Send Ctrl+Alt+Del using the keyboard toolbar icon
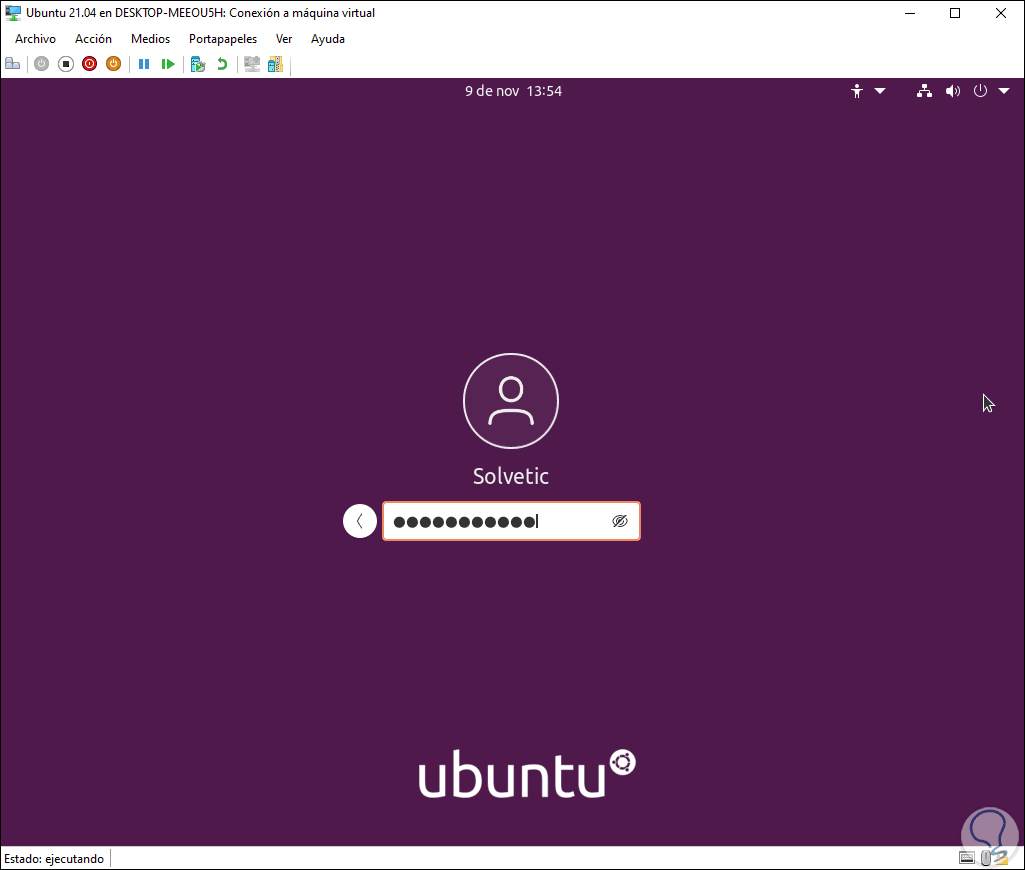The height and width of the screenshot is (870, 1025). [x=12, y=64]
